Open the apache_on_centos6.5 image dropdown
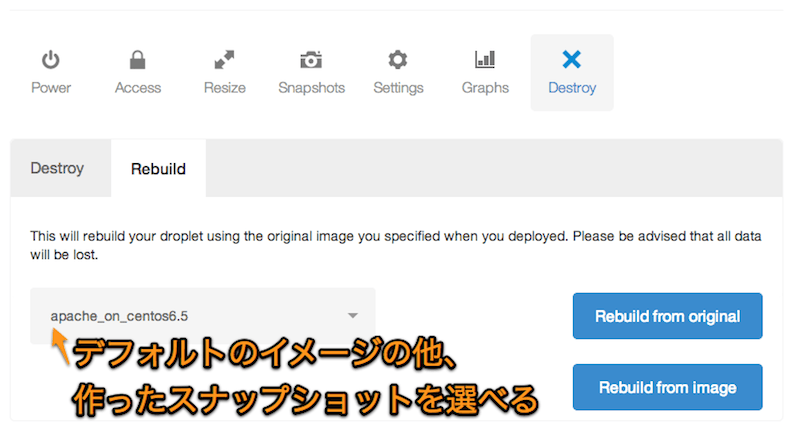 pyautogui.click(x=203, y=316)
